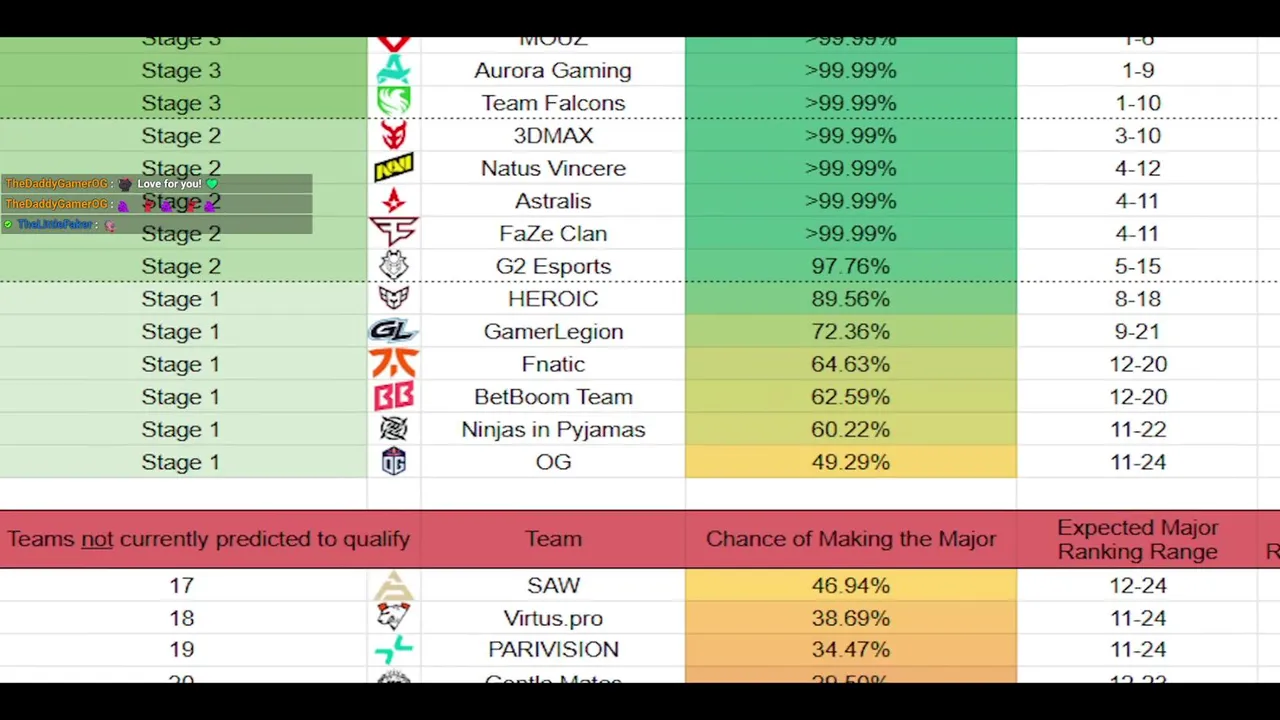This screenshot has width=1280, height=720.
Task: Click the Natus Vincere NAVI logo
Action: point(394,168)
